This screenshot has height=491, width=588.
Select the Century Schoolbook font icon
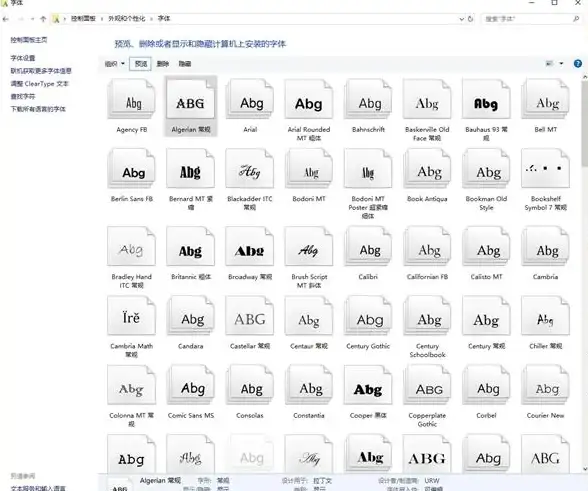(x=427, y=316)
